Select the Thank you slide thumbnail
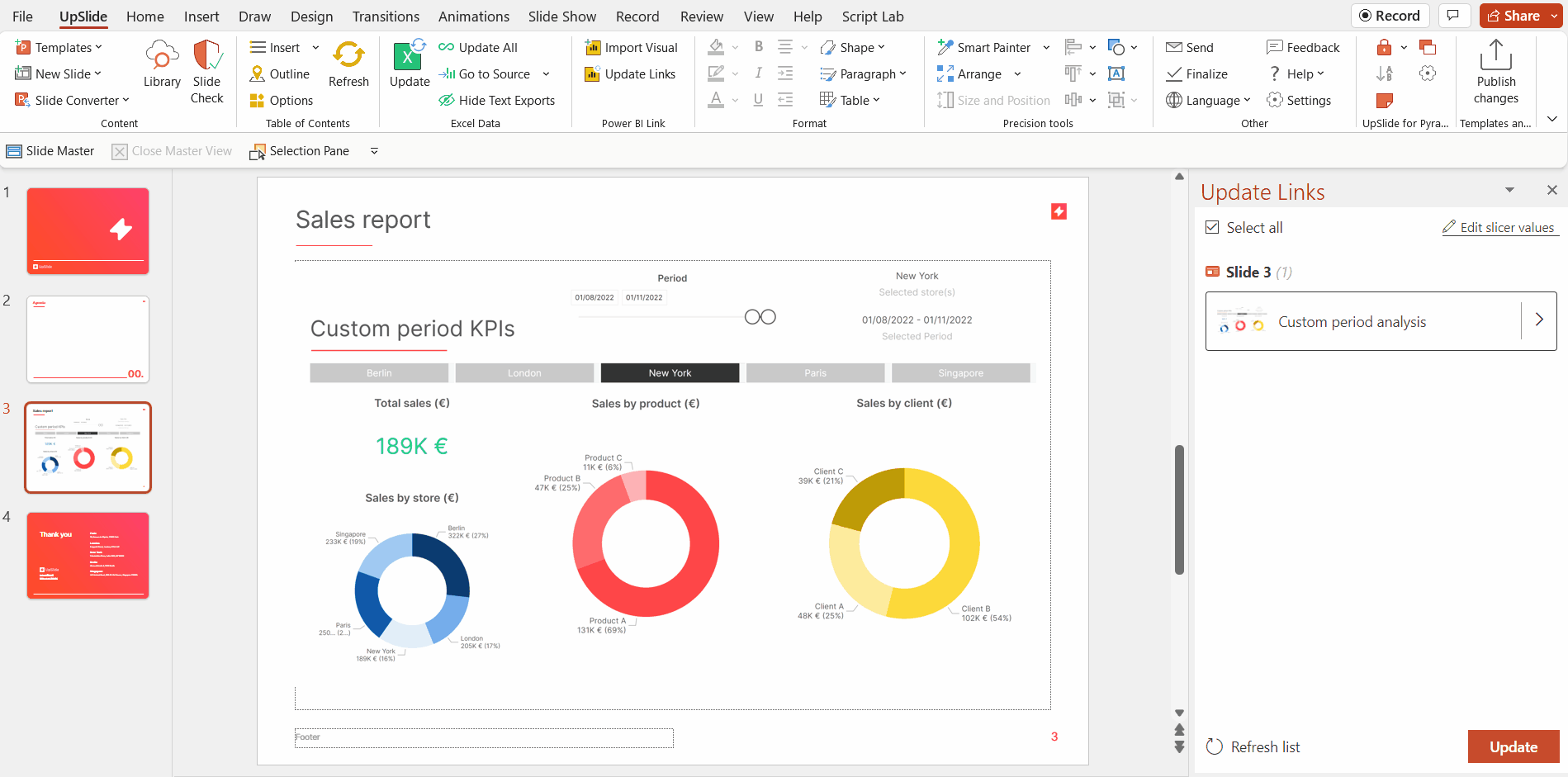Viewport: 1568px width, 777px height. pyautogui.click(x=88, y=555)
